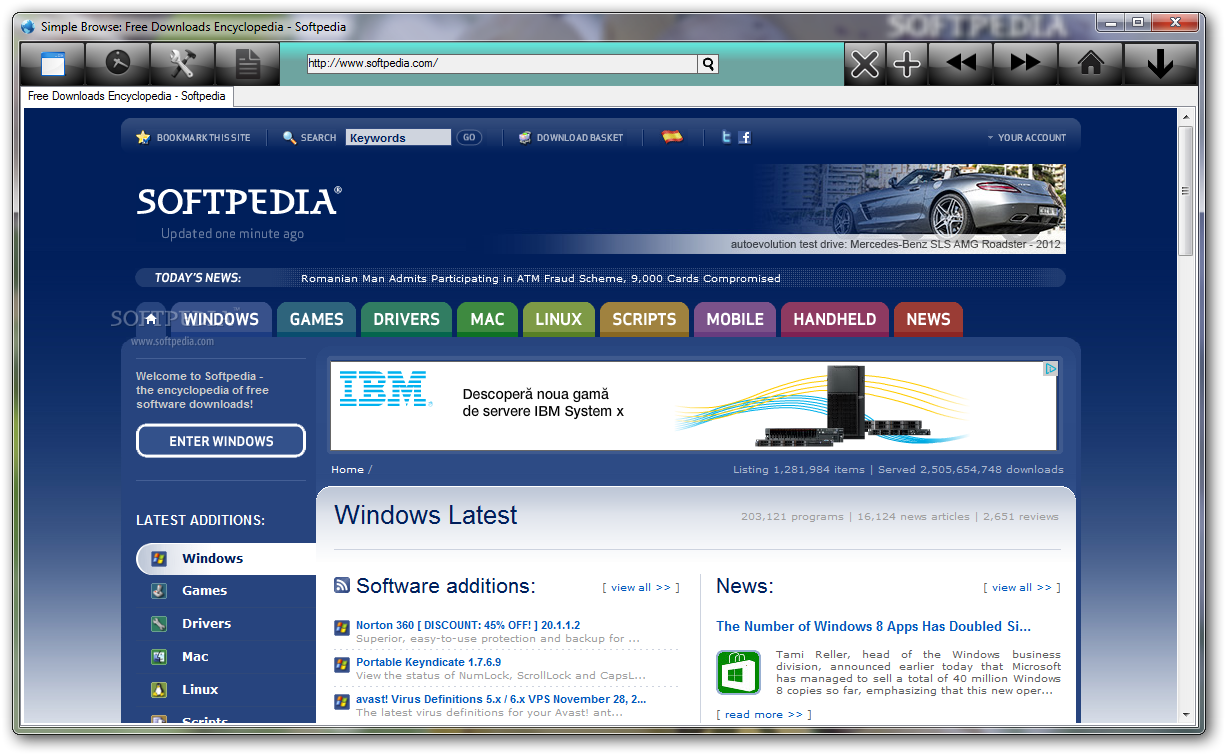
Task: Open the Mobile navigation tab
Action: 735,319
